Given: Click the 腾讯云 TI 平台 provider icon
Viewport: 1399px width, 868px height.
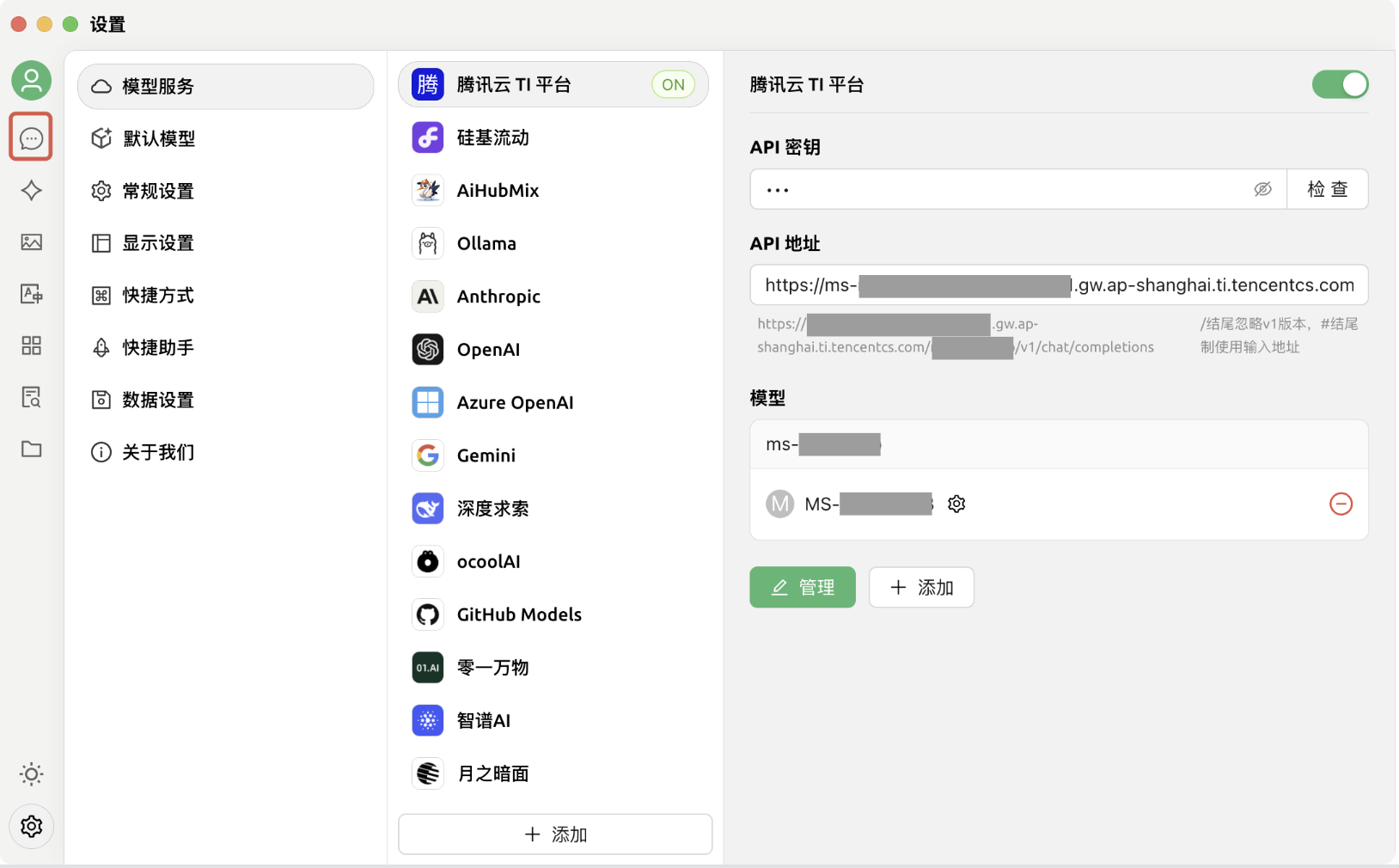Looking at the screenshot, I should coord(428,84).
